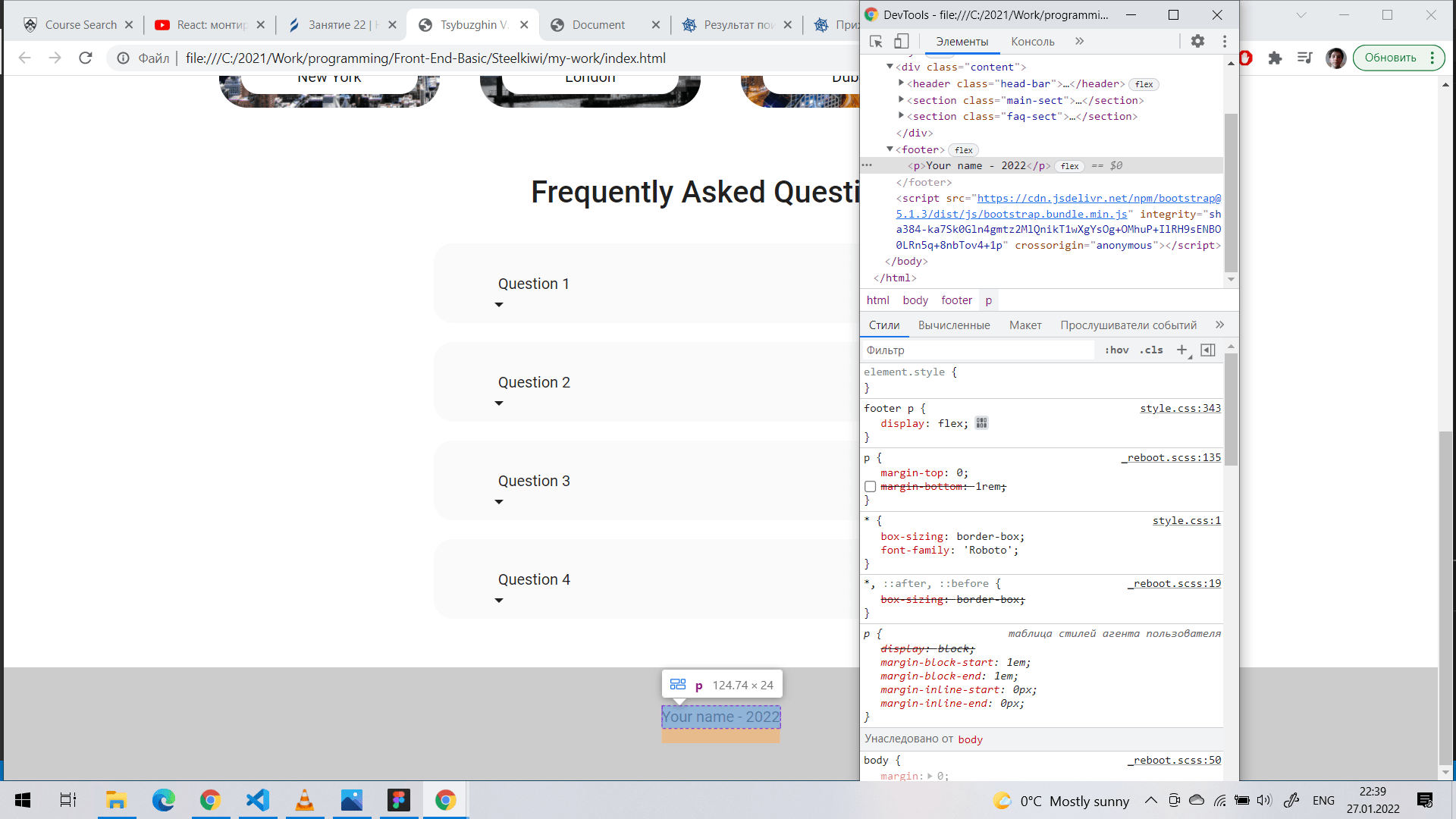Expand the header head-bar element node
Viewport: 1456px width, 819px height.
(901, 83)
